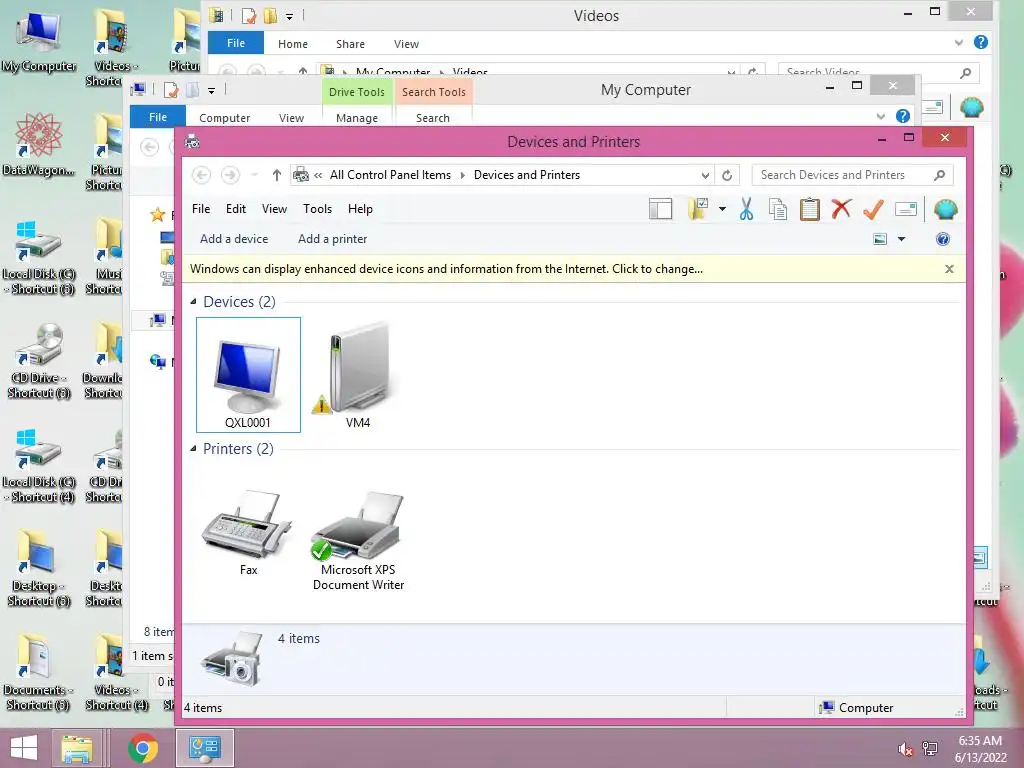Open the View menu in Devices and Printers
Viewport: 1024px width, 768px height.
(x=274, y=209)
